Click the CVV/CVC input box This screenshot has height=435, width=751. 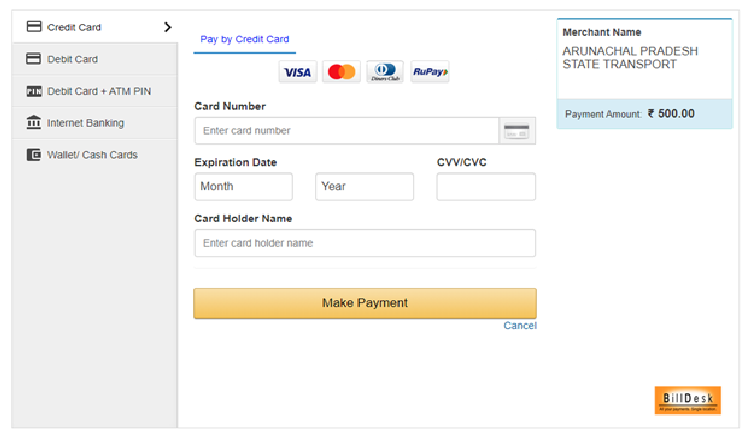pos(486,187)
